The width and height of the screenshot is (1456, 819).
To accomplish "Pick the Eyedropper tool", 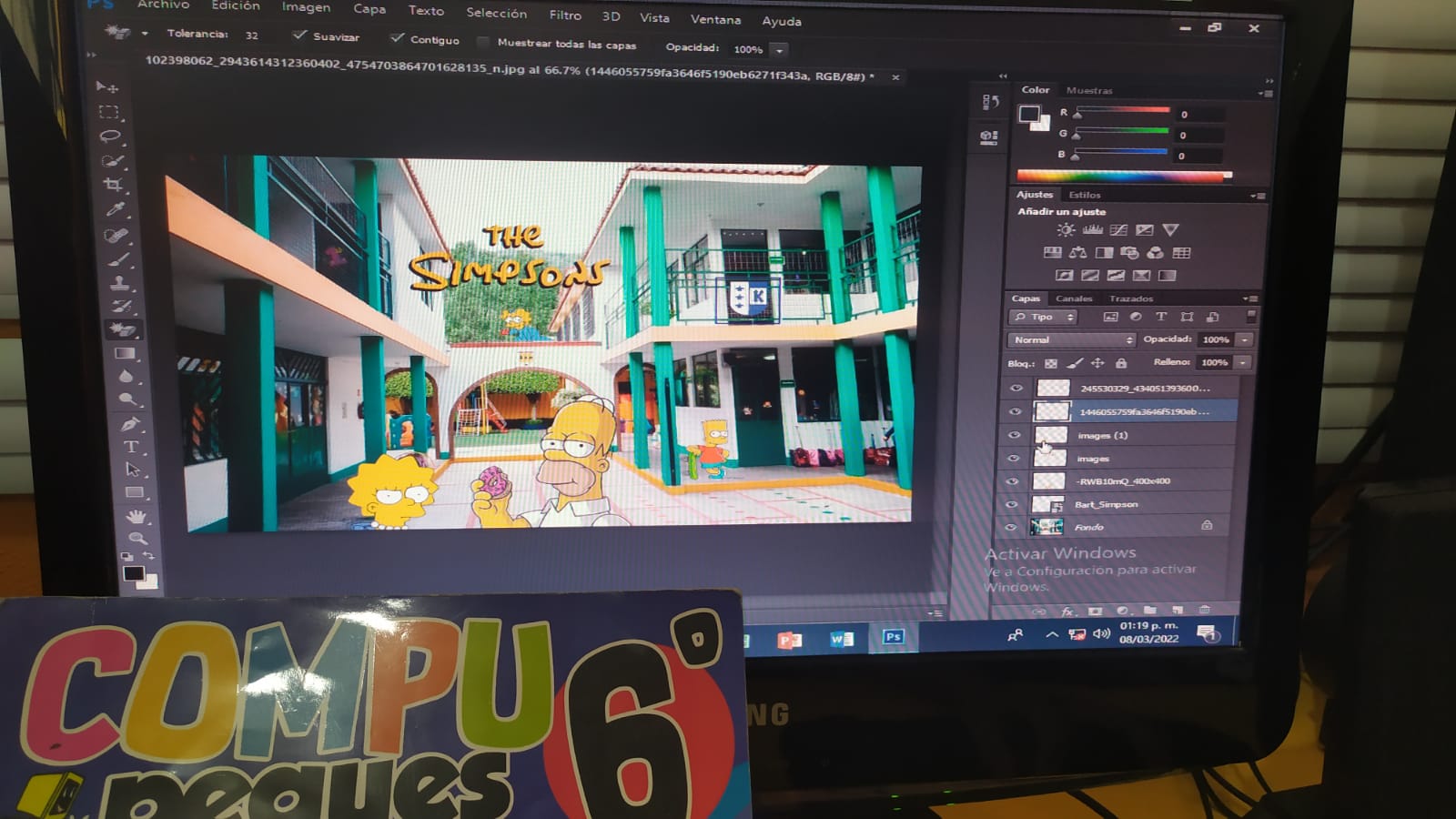I will tap(115, 210).
